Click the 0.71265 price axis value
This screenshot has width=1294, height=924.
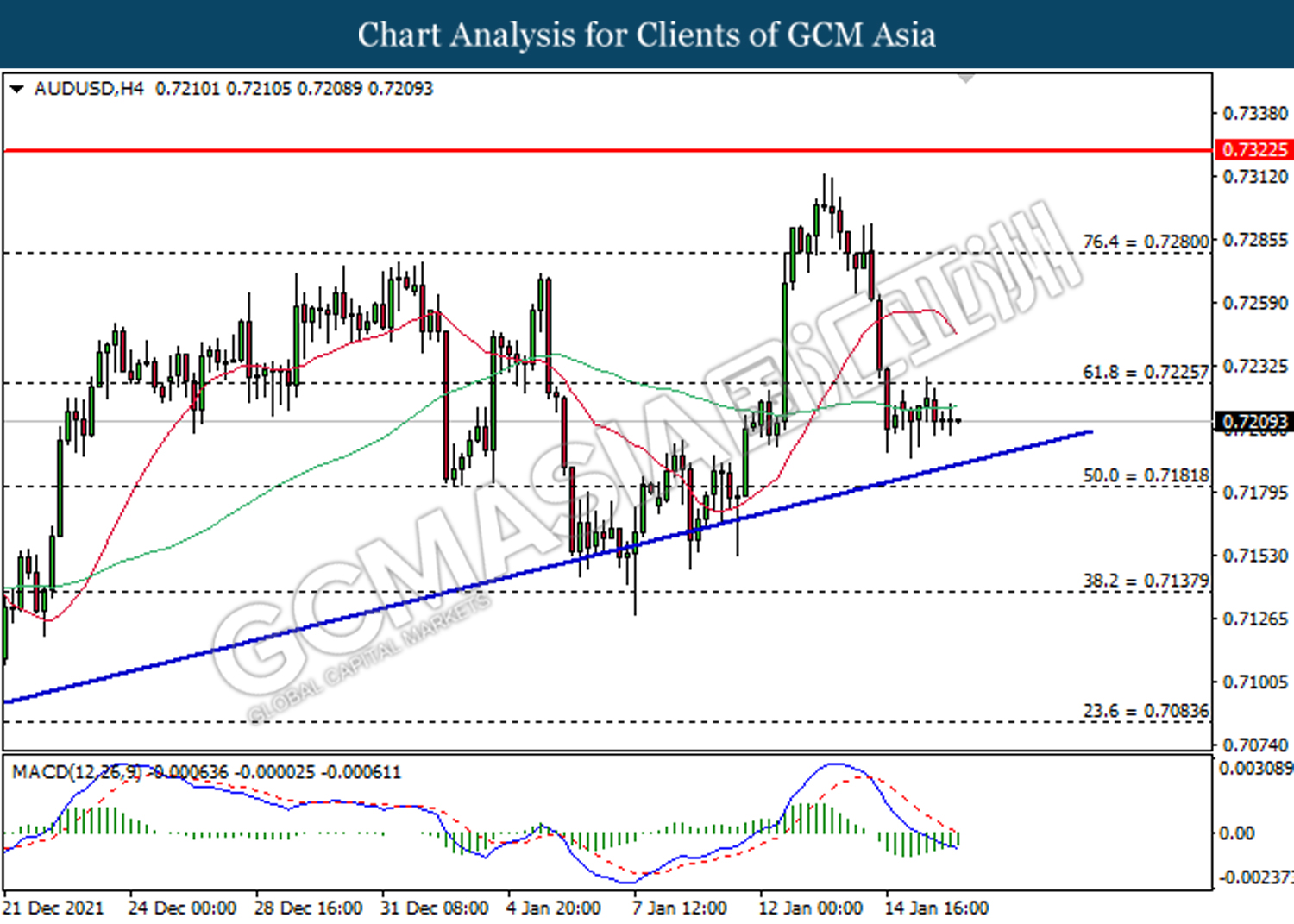[1255, 619]
